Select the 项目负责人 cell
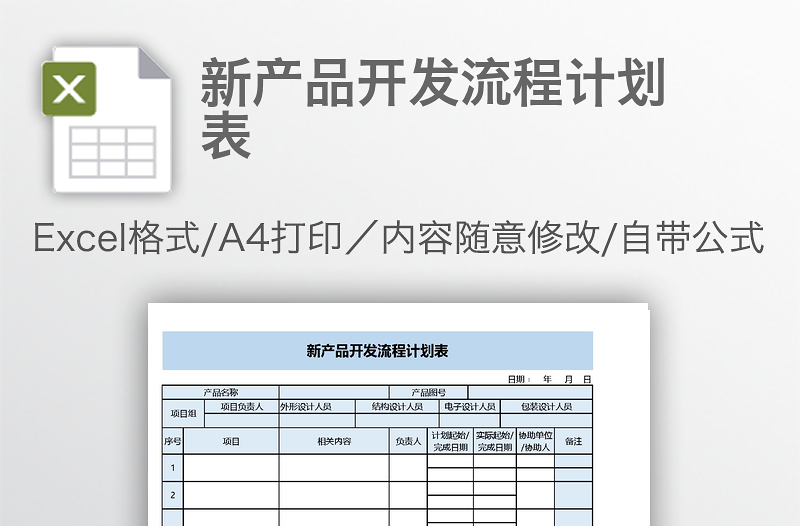Viewport: 800px width, 526px height. point(242,407)
